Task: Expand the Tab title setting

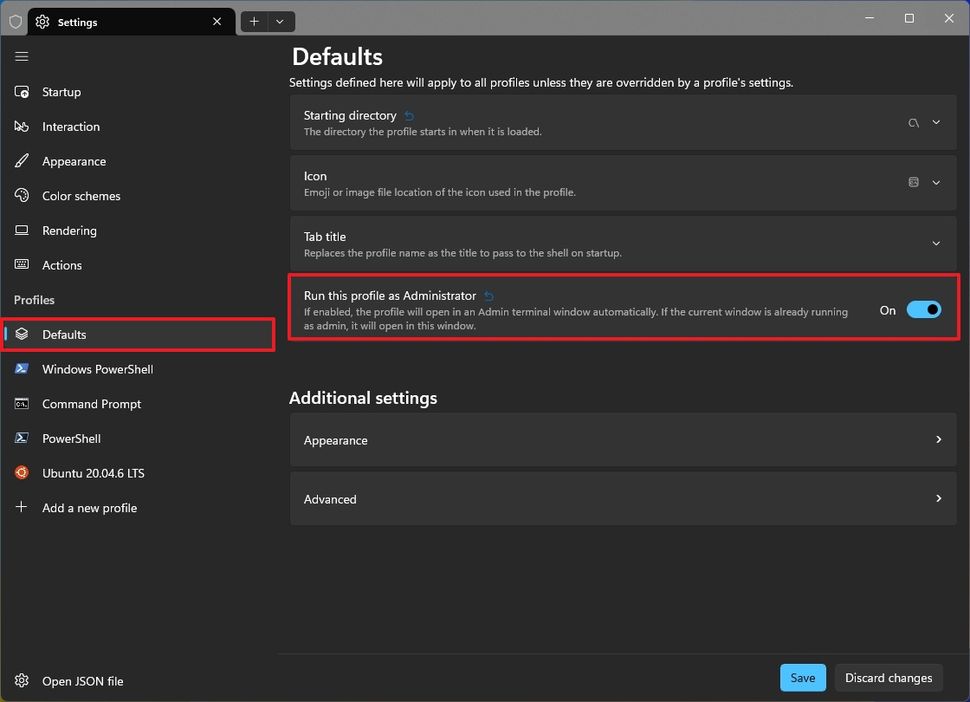Action: (936, 243)
